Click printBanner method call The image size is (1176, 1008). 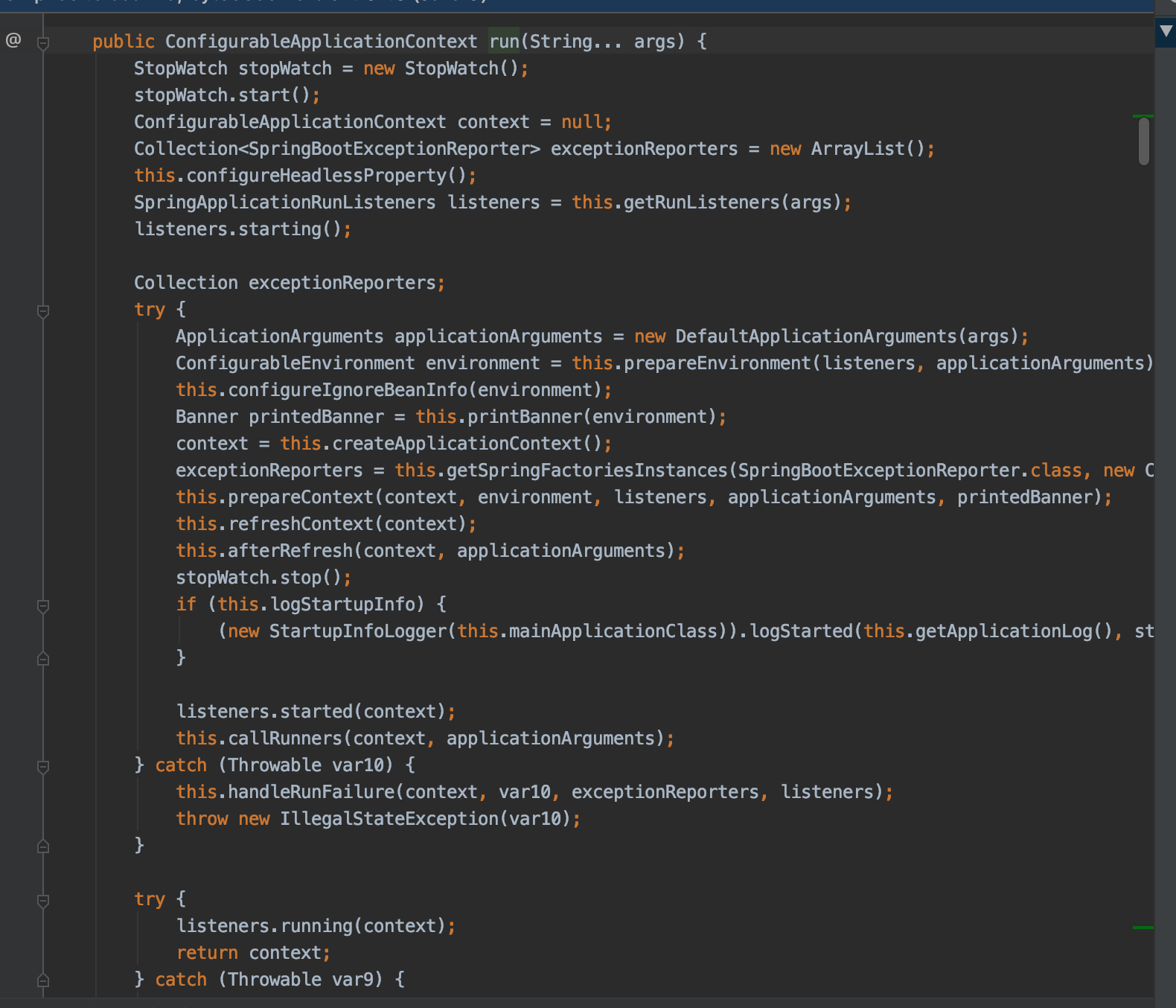(525, 417)
